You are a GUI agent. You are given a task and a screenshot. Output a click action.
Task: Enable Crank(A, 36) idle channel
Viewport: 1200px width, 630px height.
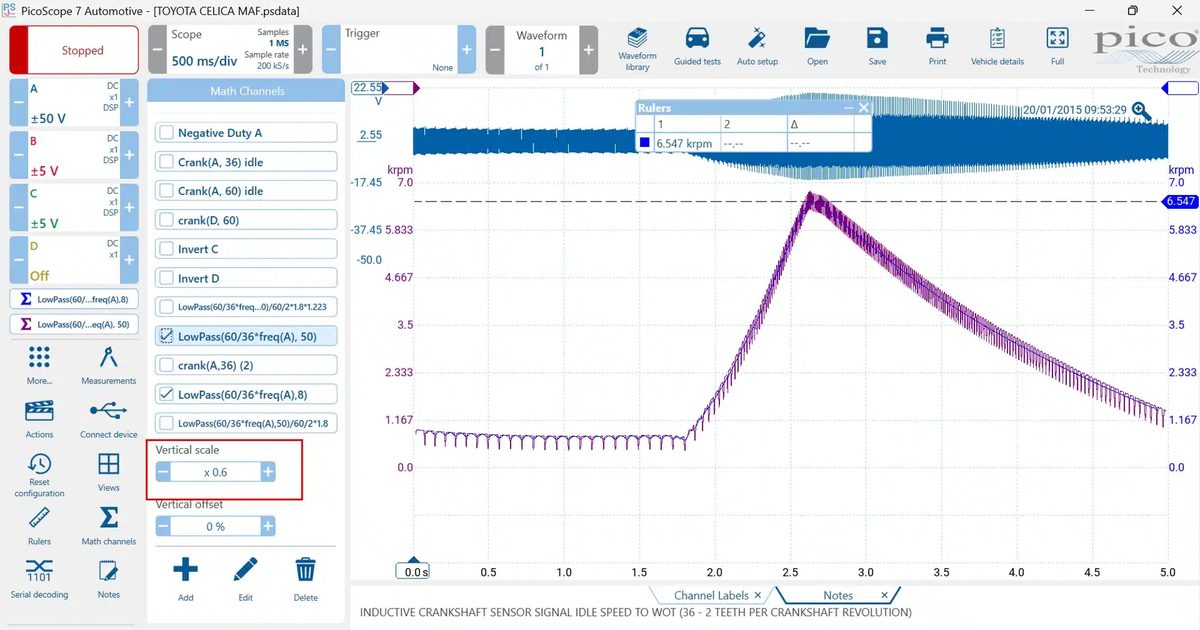(x=166, y=162)
